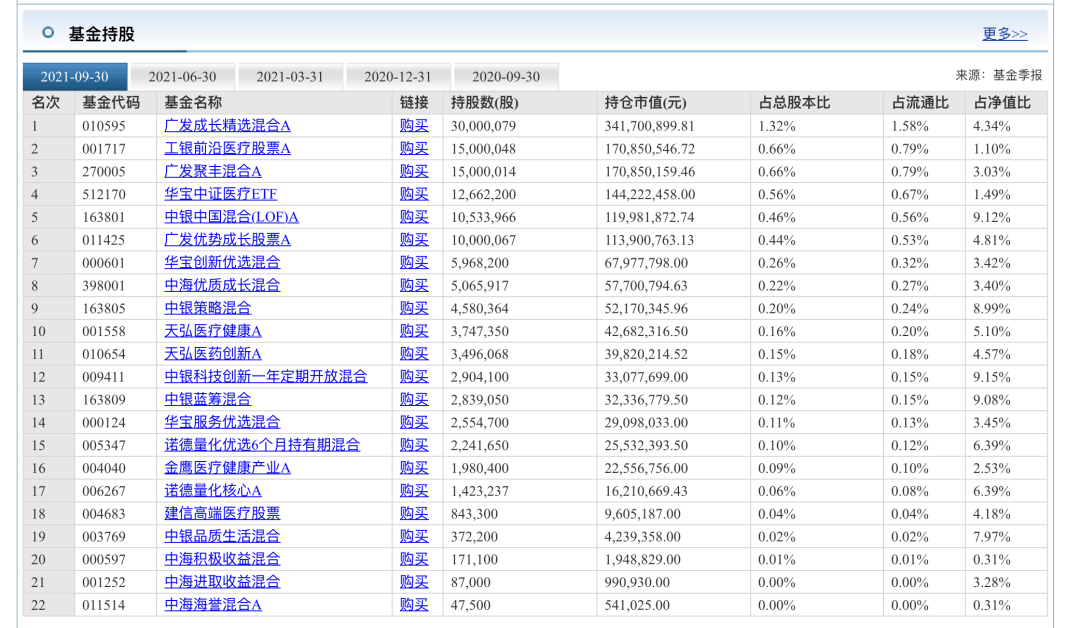This screenshot has height=628, width=1080.
Task: Open fund 中银中国混合(LOF)A
Action: [231, 217]
